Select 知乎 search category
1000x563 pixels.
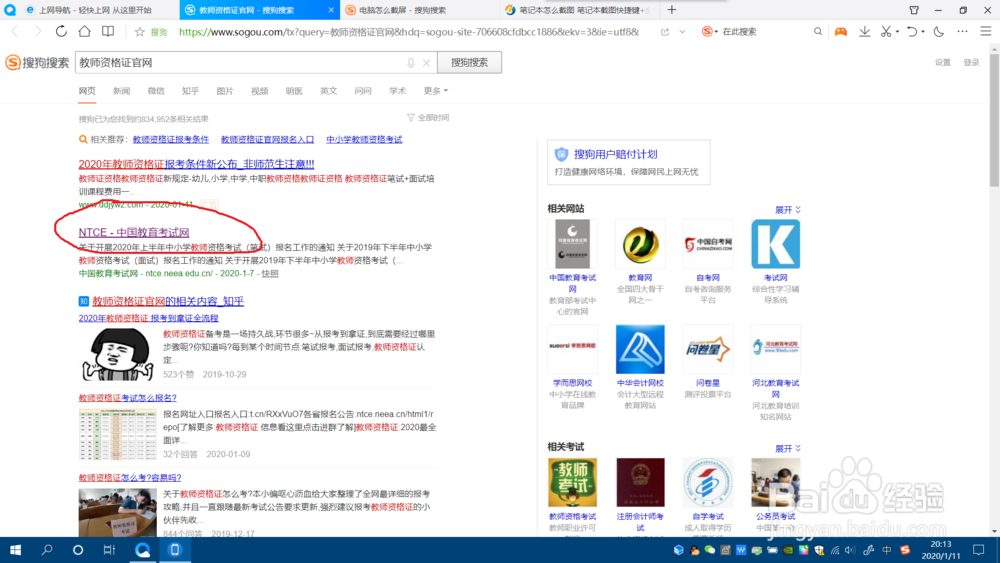(x=190, y=91)
